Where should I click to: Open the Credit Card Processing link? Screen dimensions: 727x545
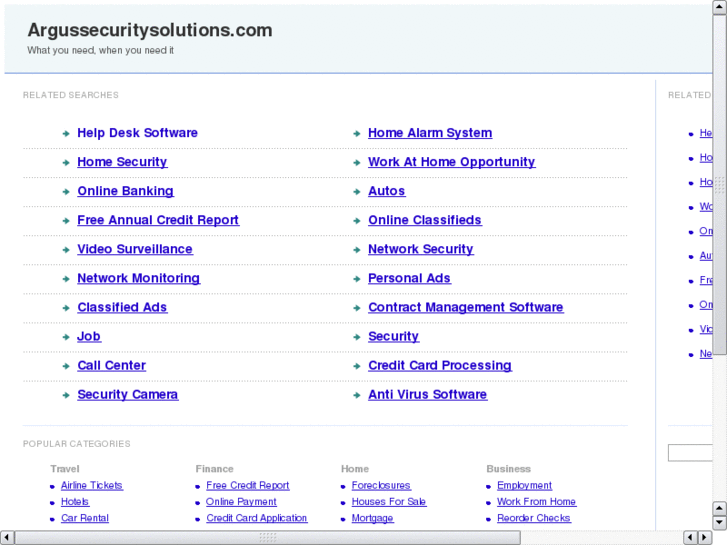coord(439,366)
